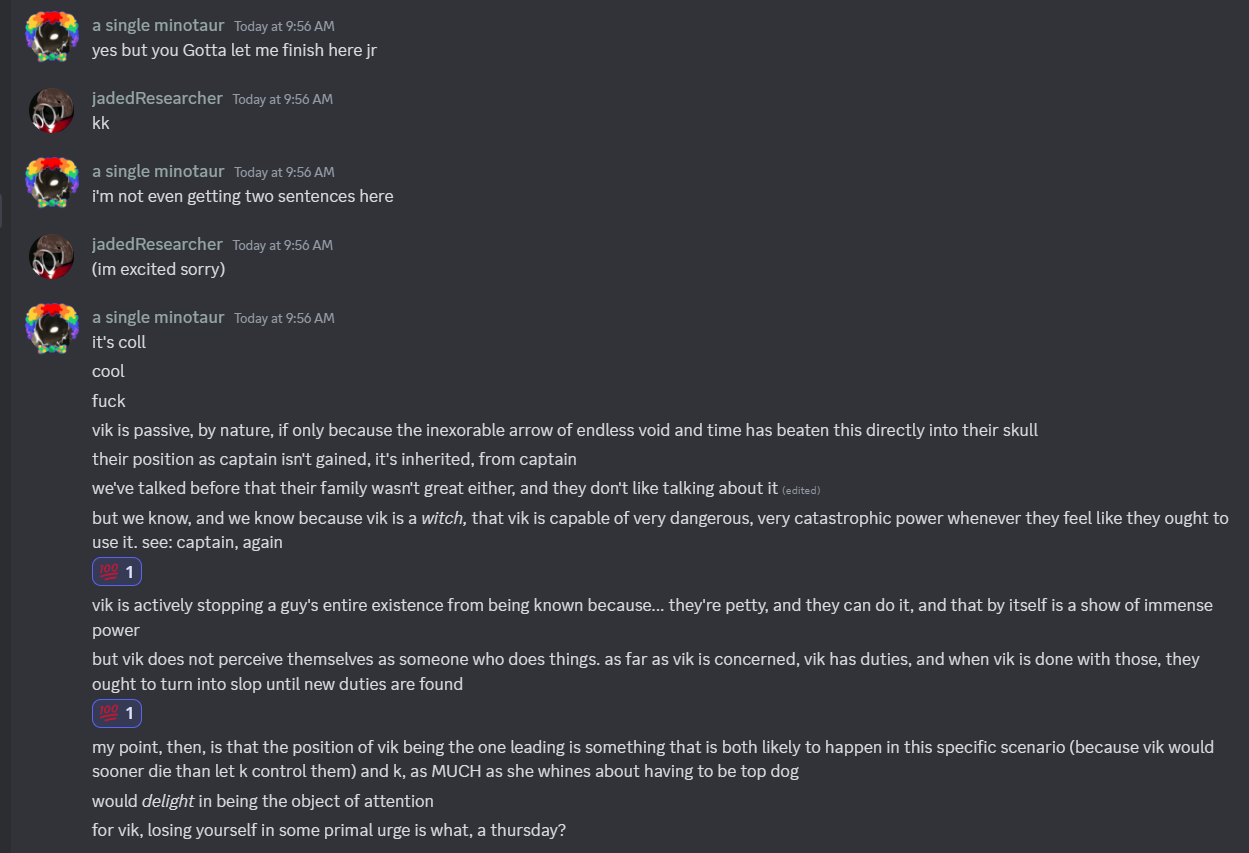This screenshot has width=1249, height=853.
Task: Click the minotaur avatar beside "yes but you Gotta" message
Action: (x=52, y=37)
